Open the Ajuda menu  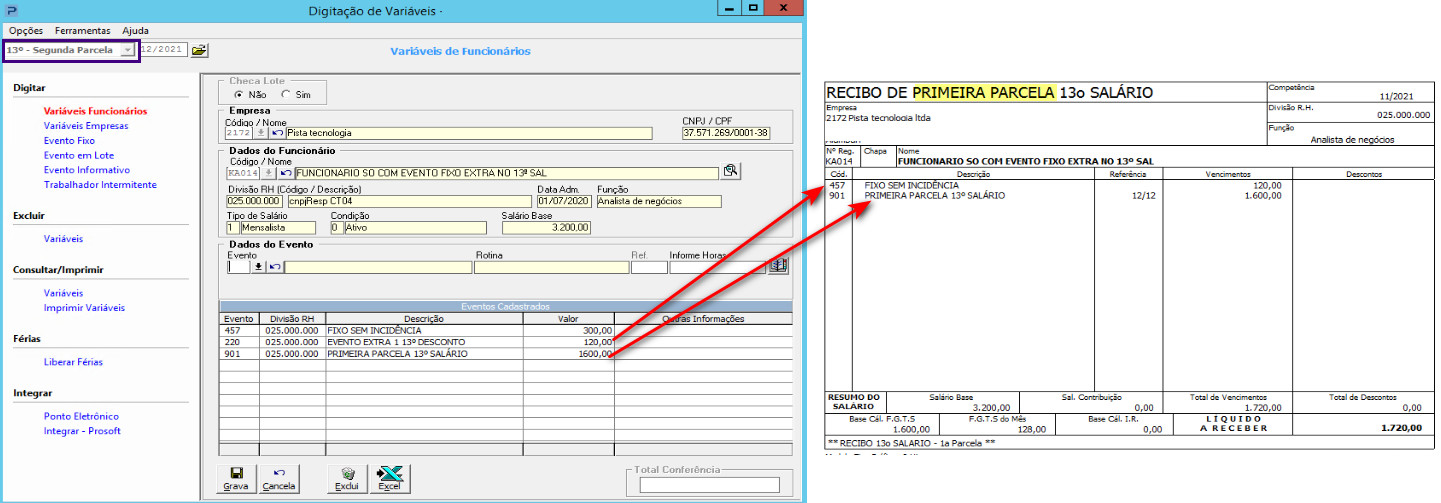pyautogui.click(x=135, y=31)
